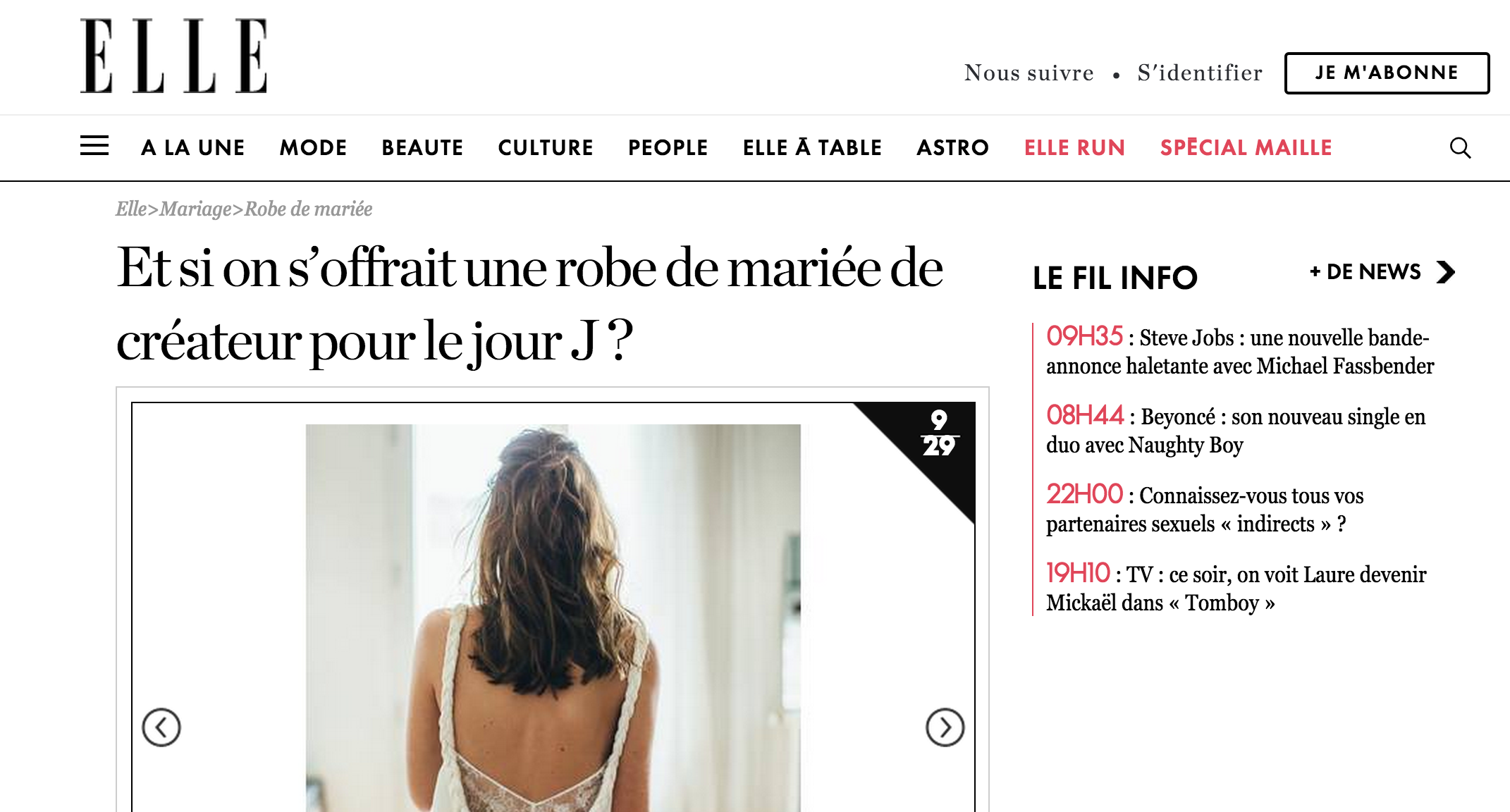The width and height of the screenshot is (1510, 812).
Task: Expand the Nous suivre option
Action: coord(1029,73)
